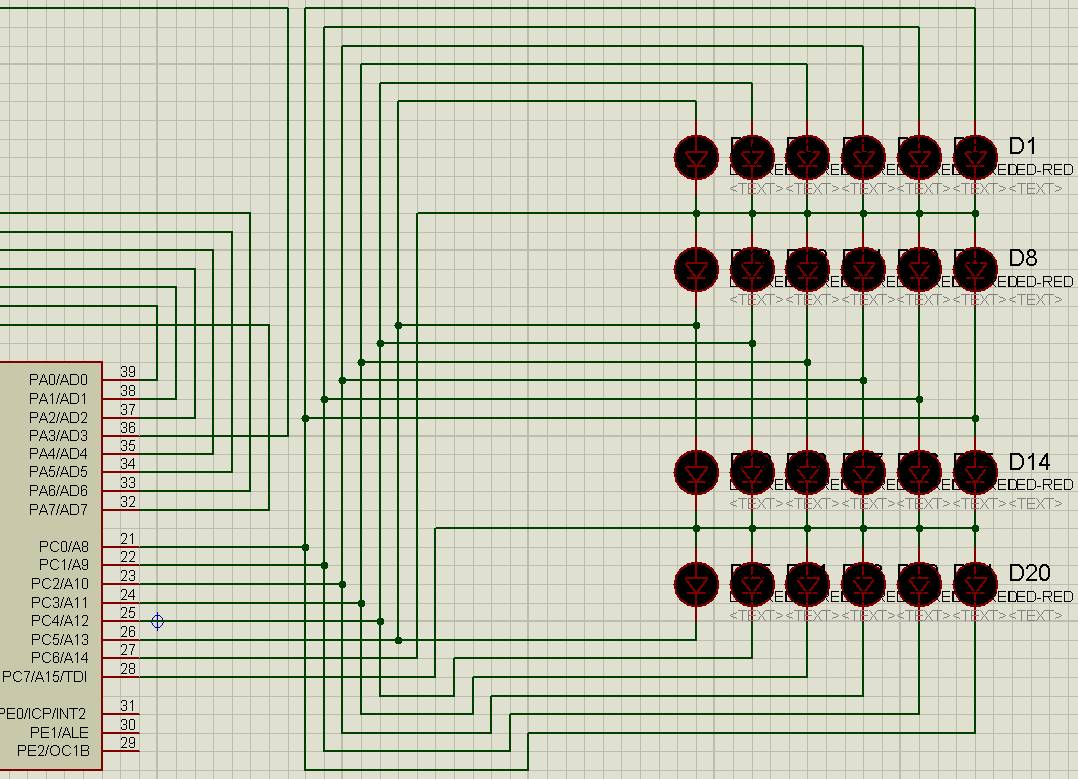Select the PA7/AD7 pin label
Viewport: 1078px width, 779px height.
[x=58, y=509]
